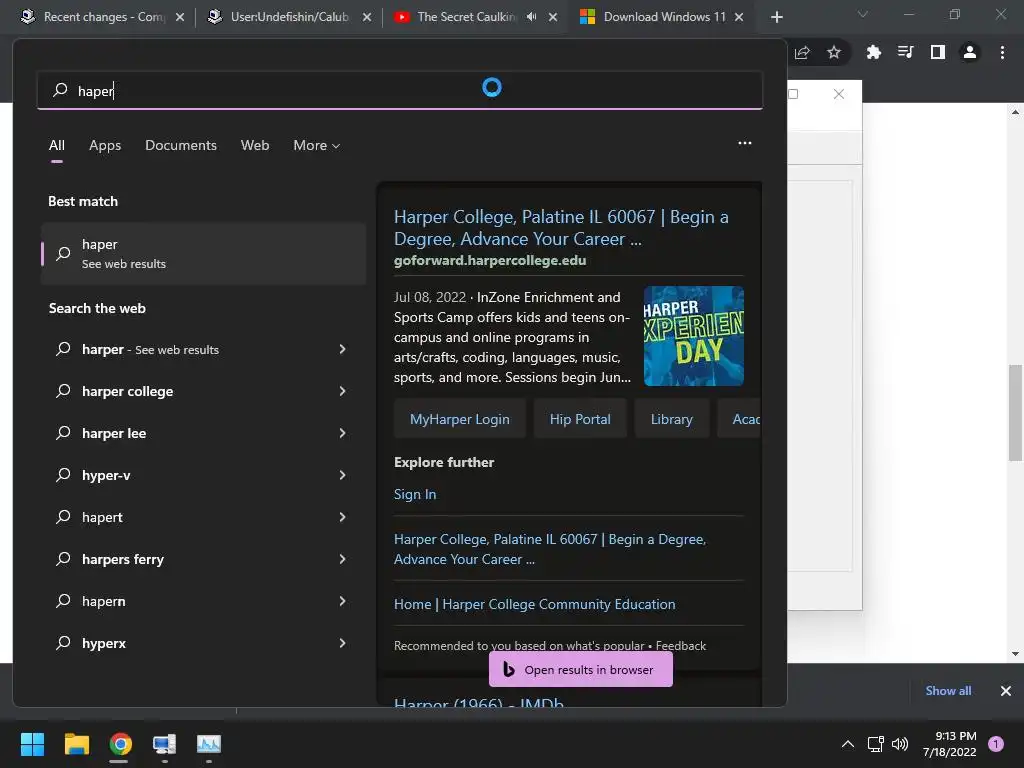1024x768 pixels.
Task: Expand the 'harper lee' suggestion arrow
Action: (342, 433)
